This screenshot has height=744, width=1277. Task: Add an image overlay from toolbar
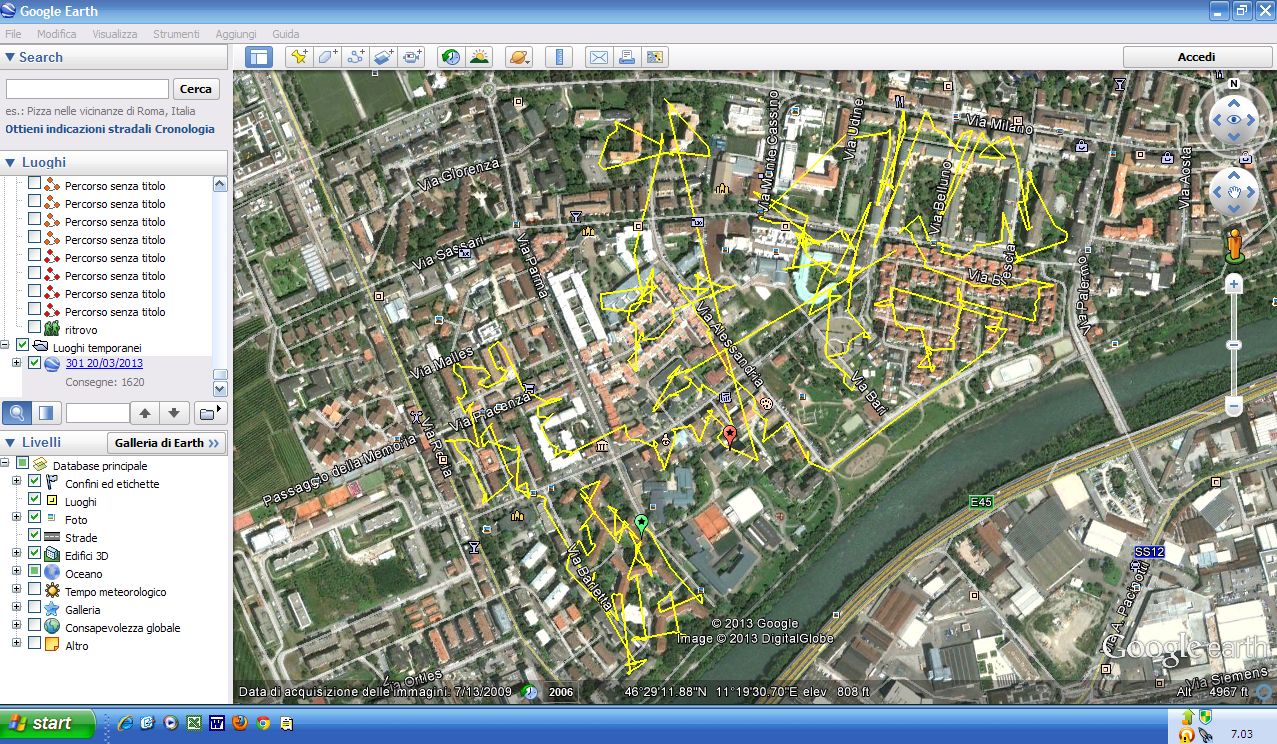[x=384, y=57]
